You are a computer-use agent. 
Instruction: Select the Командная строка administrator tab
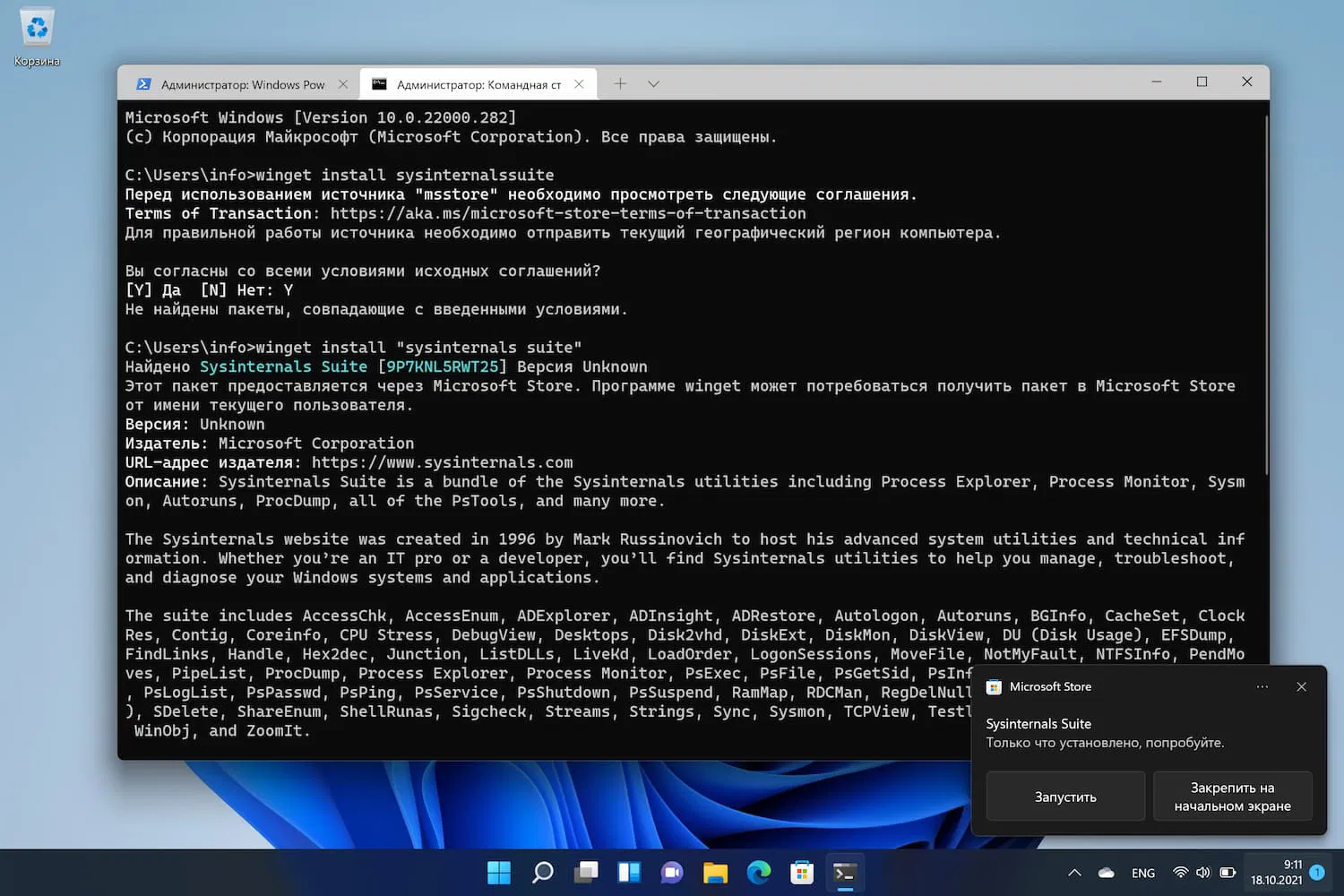pos(478,84)
